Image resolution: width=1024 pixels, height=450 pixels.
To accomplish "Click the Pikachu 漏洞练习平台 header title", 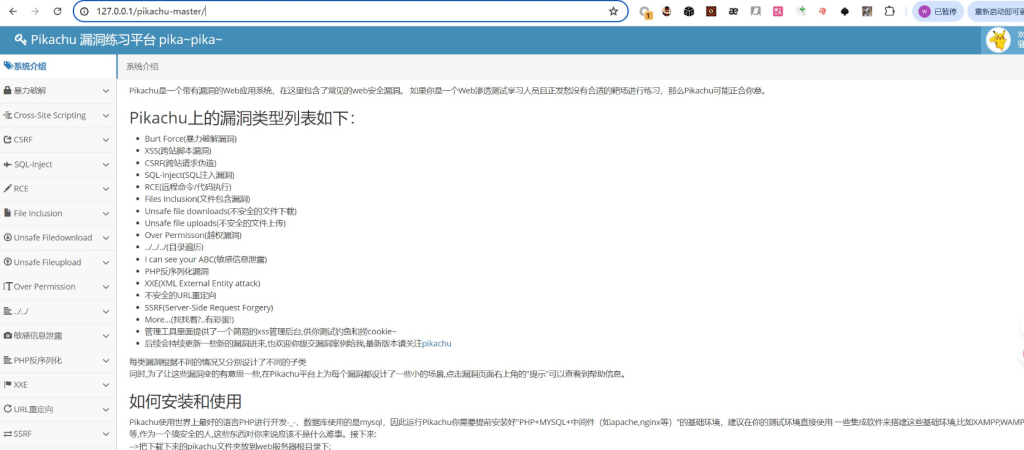I will tap(126, 40).
